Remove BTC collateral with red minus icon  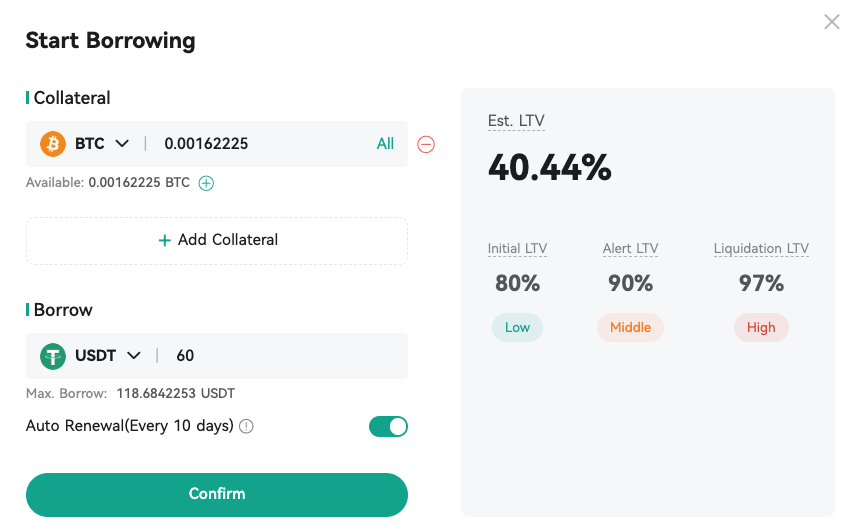point(426,144)
